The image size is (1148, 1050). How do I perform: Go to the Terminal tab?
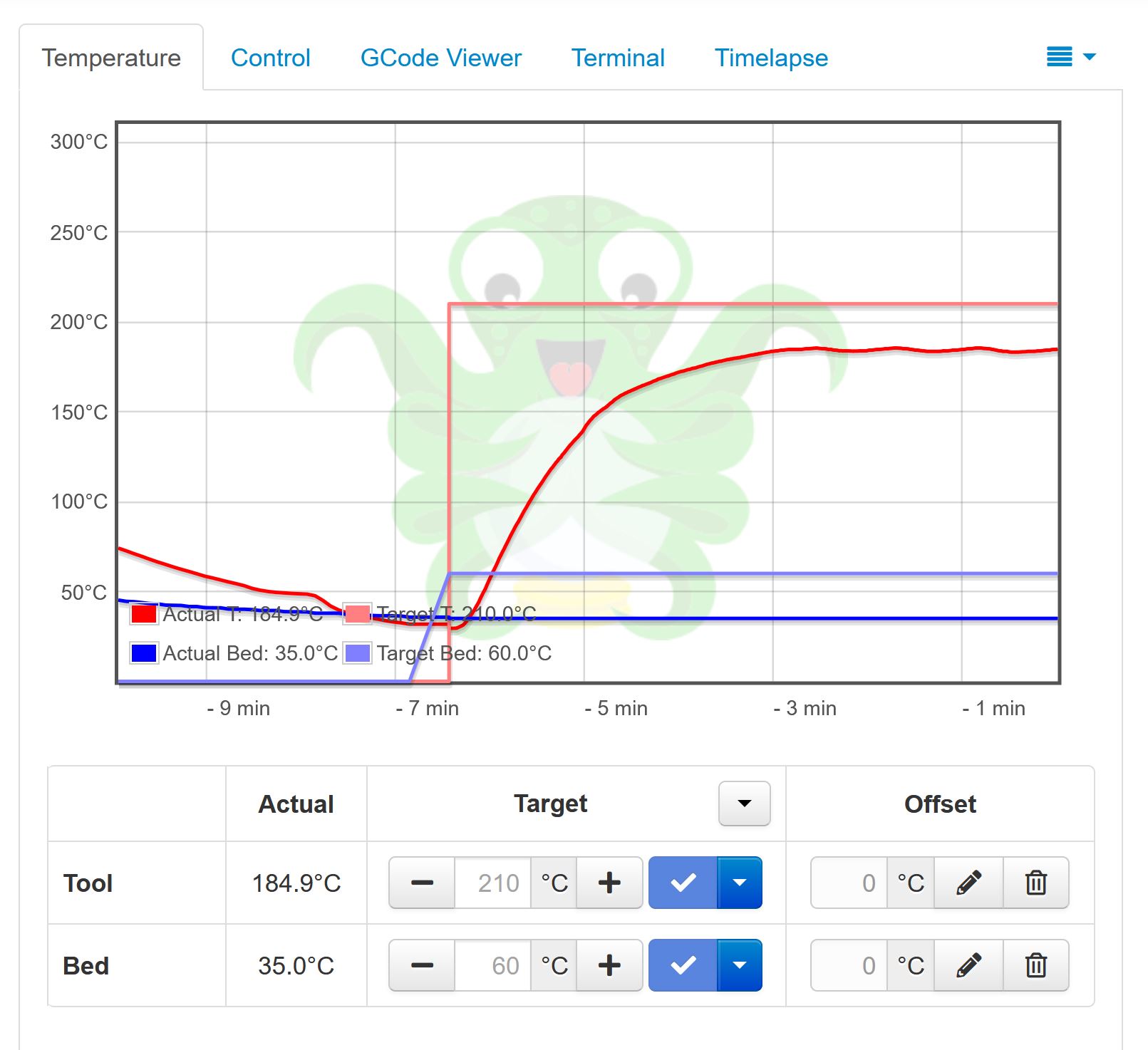618,58
